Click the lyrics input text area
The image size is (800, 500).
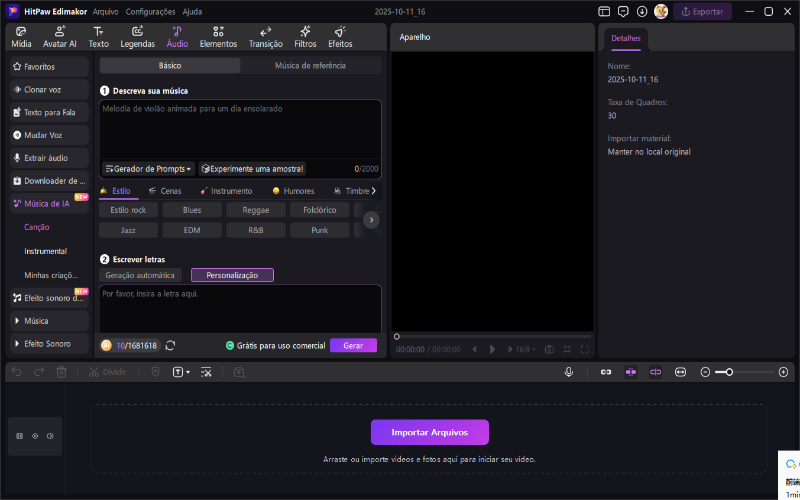point(240,309)
